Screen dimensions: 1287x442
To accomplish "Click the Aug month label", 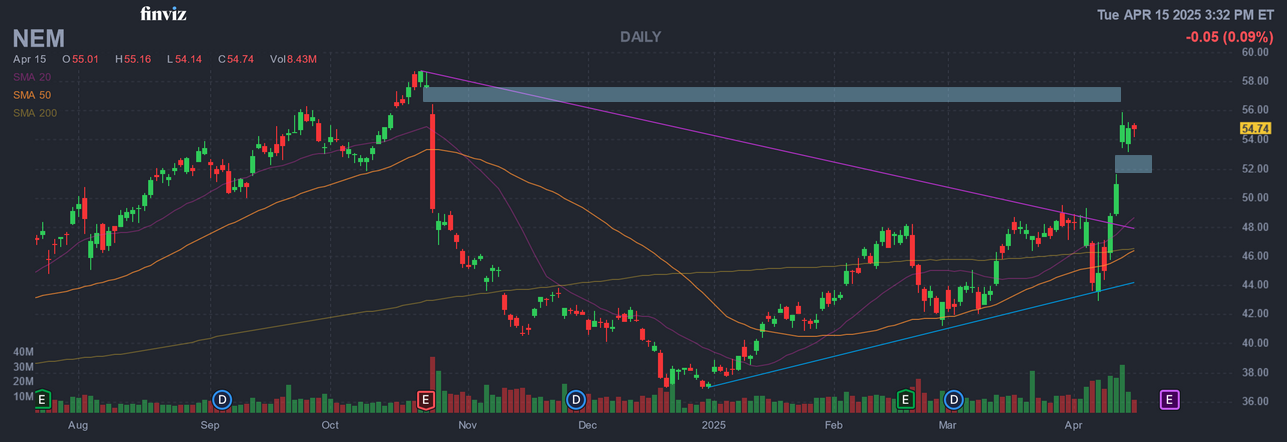I will (x=78, y=426).
